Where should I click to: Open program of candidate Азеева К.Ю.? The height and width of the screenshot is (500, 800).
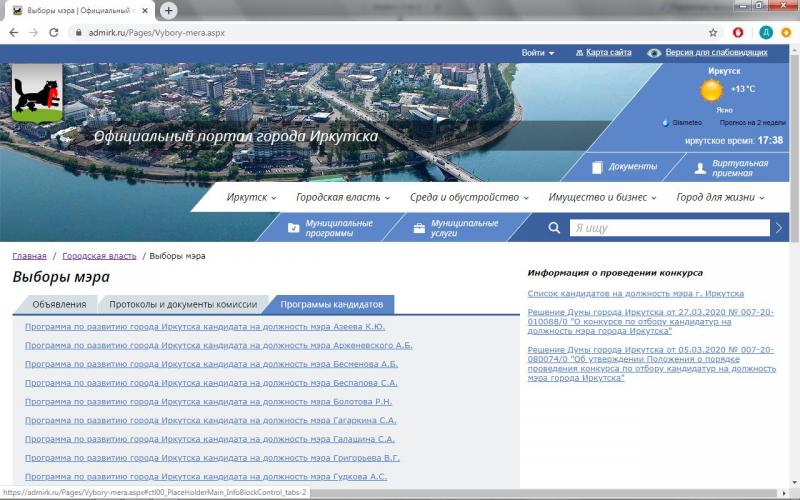(205, 327)
